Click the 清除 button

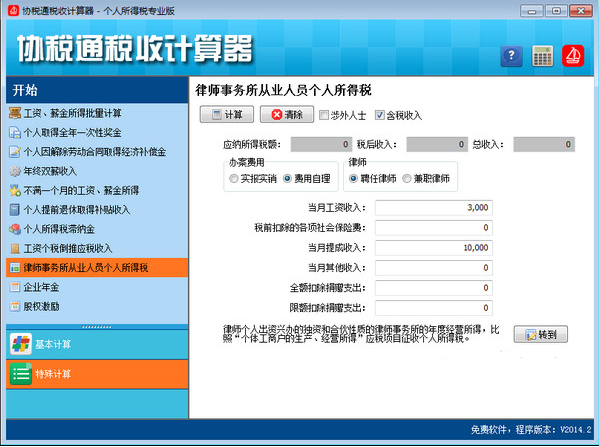click(x=287, y=114)
